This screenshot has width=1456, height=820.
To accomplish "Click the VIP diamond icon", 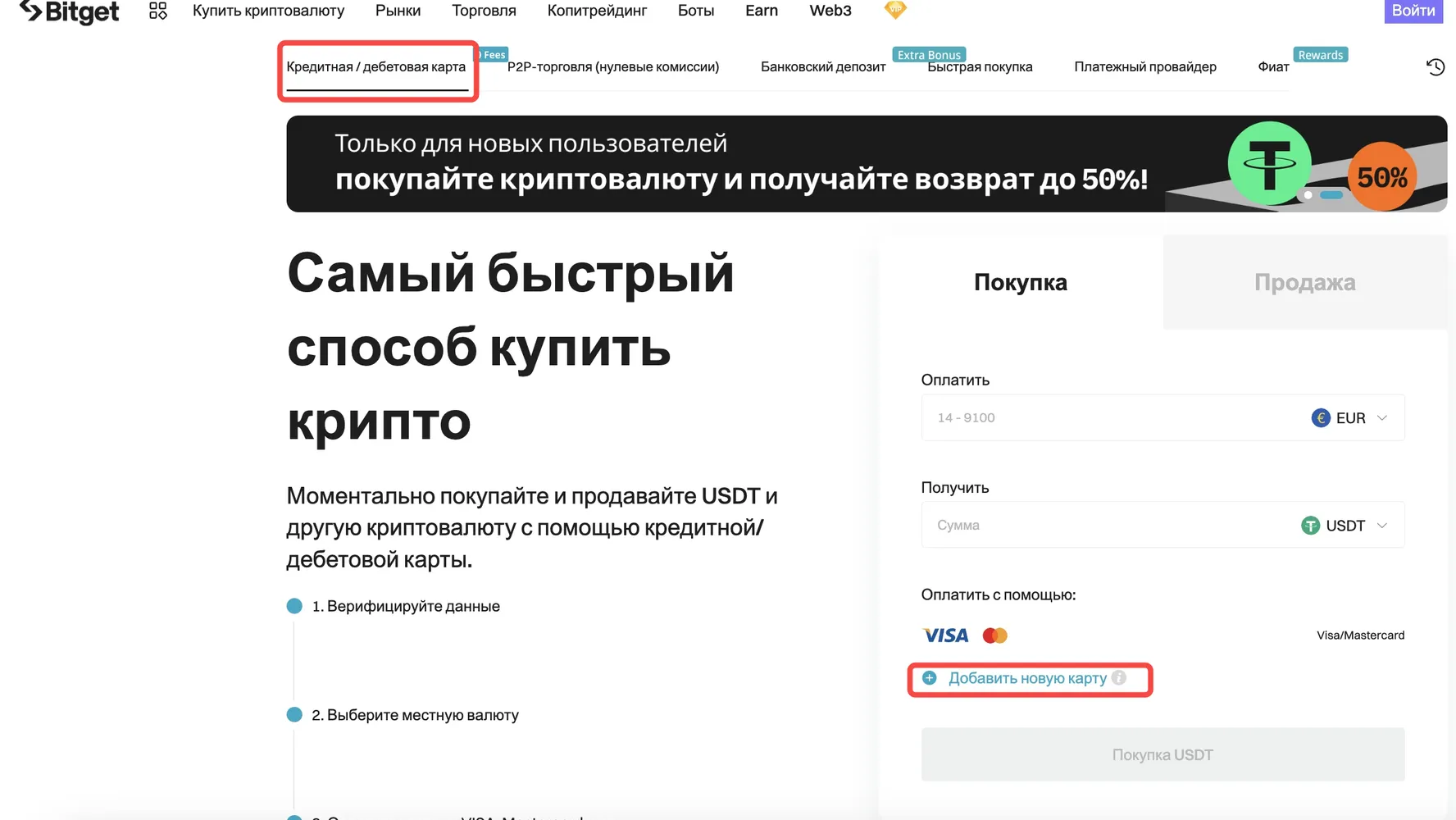I will (x=895, y=10).
